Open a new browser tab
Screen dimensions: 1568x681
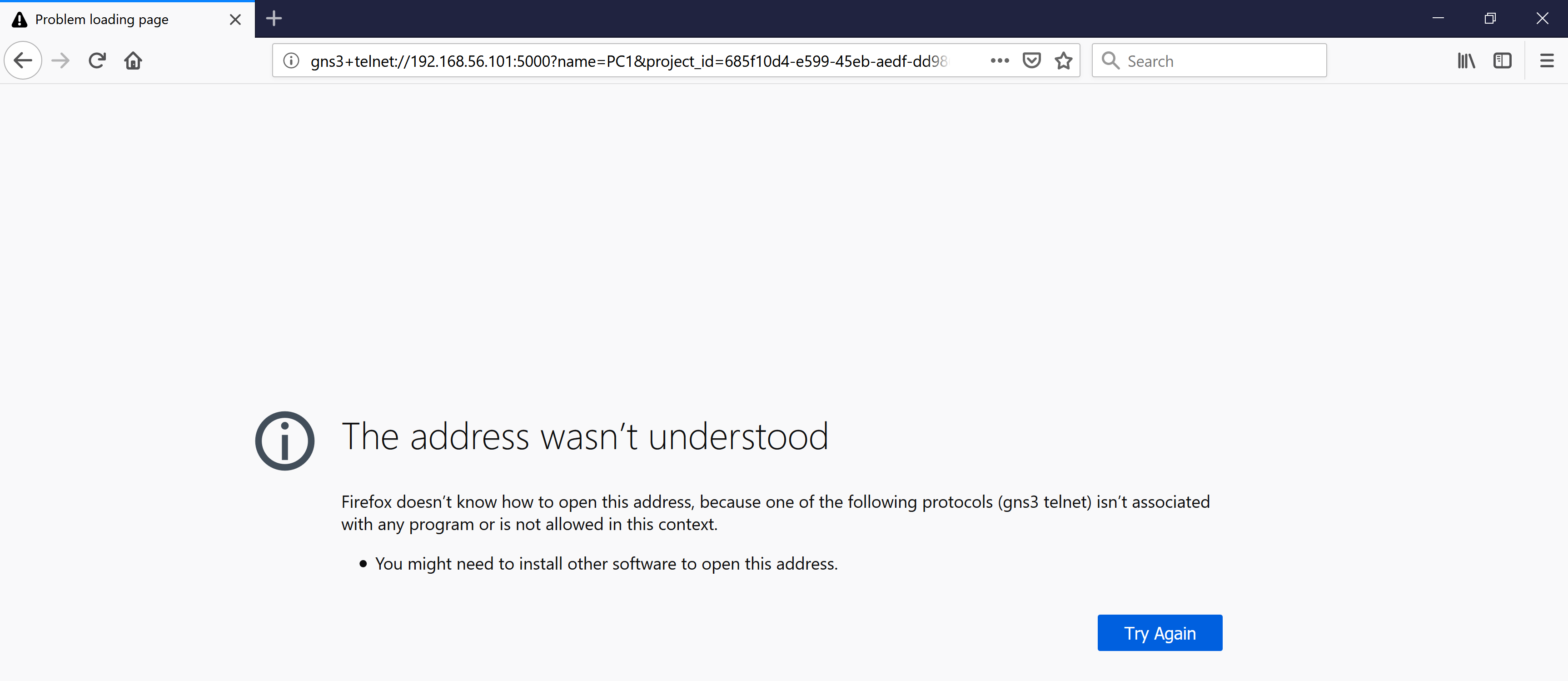click(274, 19)
